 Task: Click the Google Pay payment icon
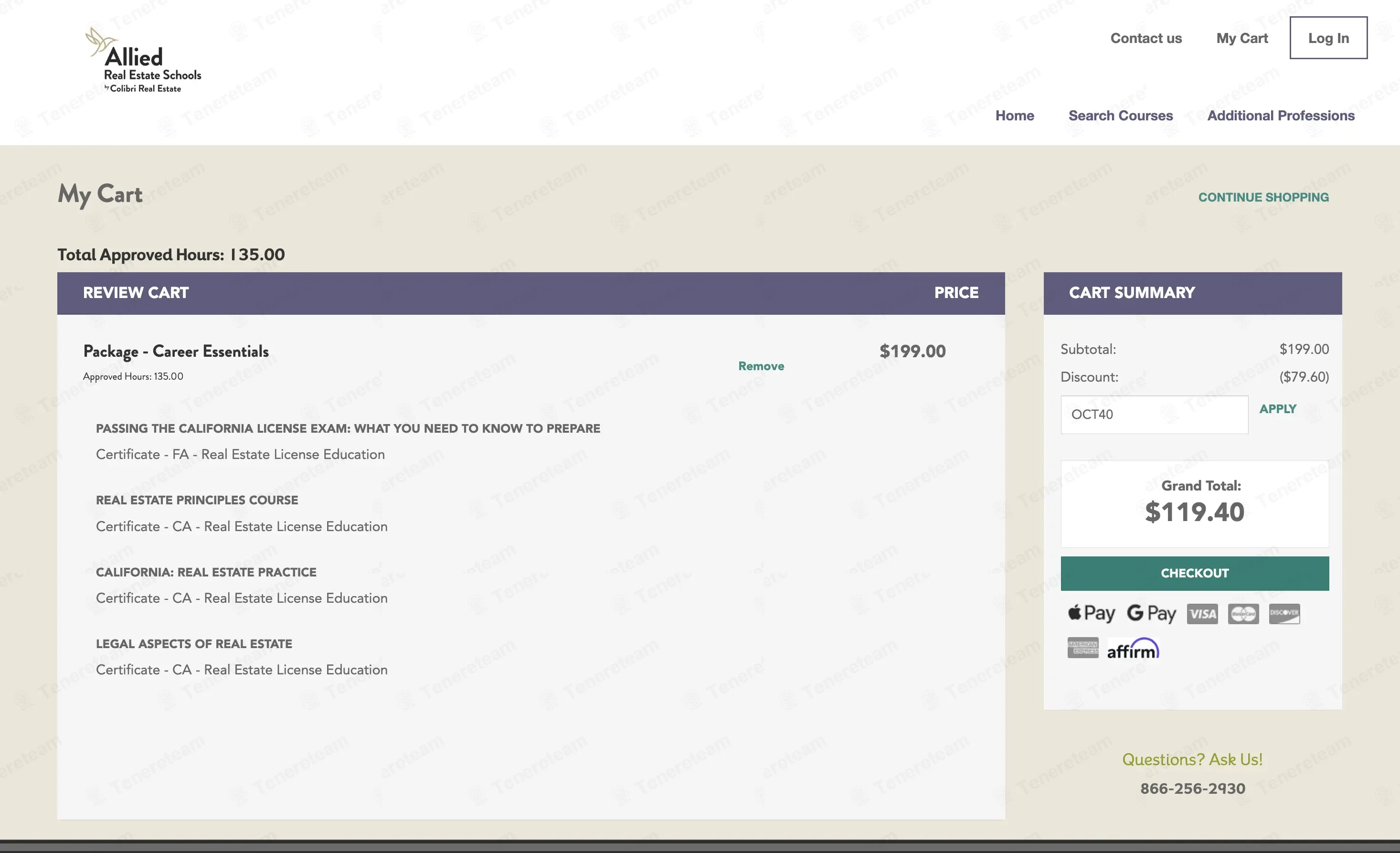click(1151, 614)
